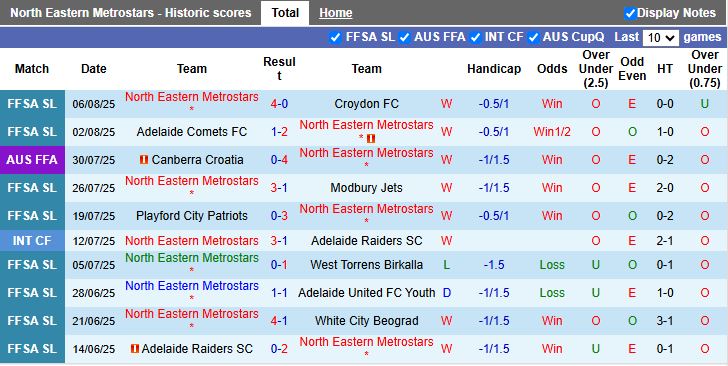Click the FFSA SL badge for 05/07/25
This screenshot has height=366, width=728.
coord(32,265)
